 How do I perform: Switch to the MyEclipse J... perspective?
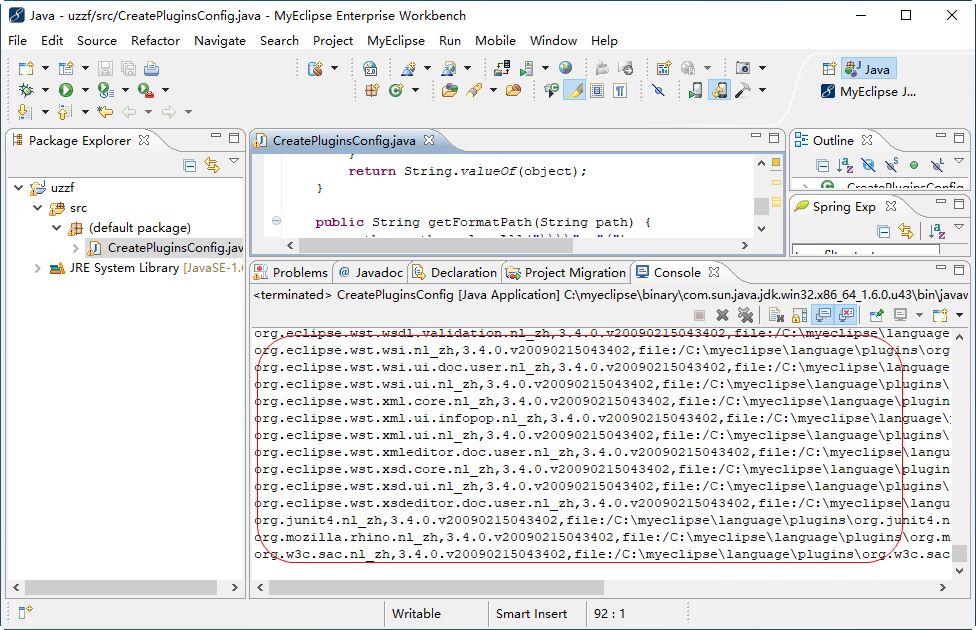pyautogui.click(x=868, y=91)
